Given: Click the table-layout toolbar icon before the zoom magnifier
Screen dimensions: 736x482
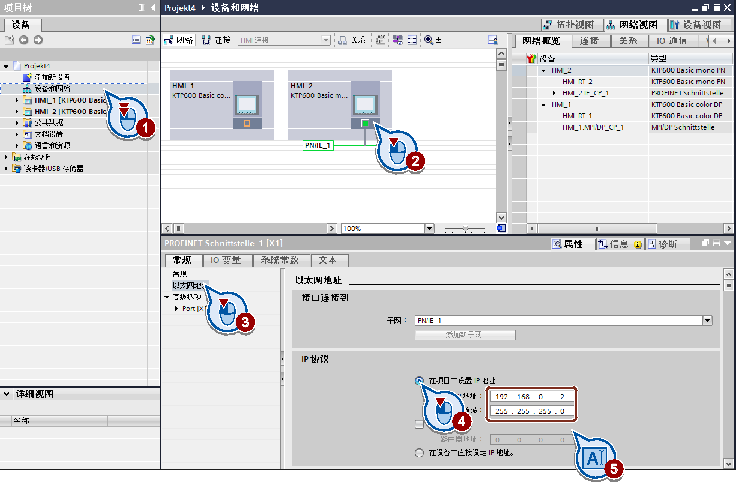Looking at the screenshot, I should point(412,40).
